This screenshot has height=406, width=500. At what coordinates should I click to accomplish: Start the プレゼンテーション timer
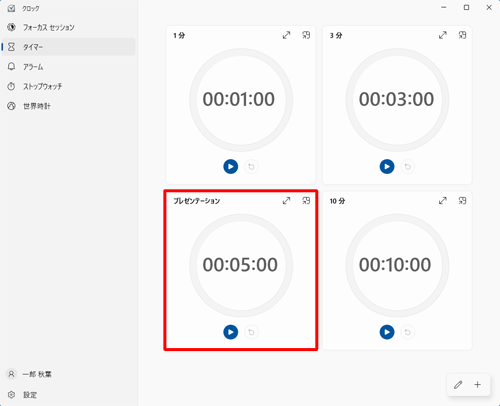[231, 332]
